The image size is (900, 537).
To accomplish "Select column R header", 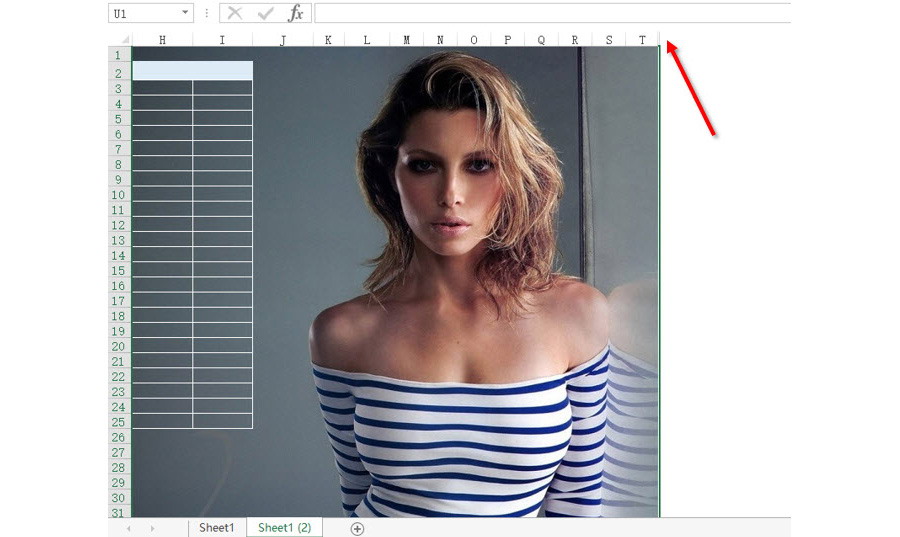I will tap(575, 40).
